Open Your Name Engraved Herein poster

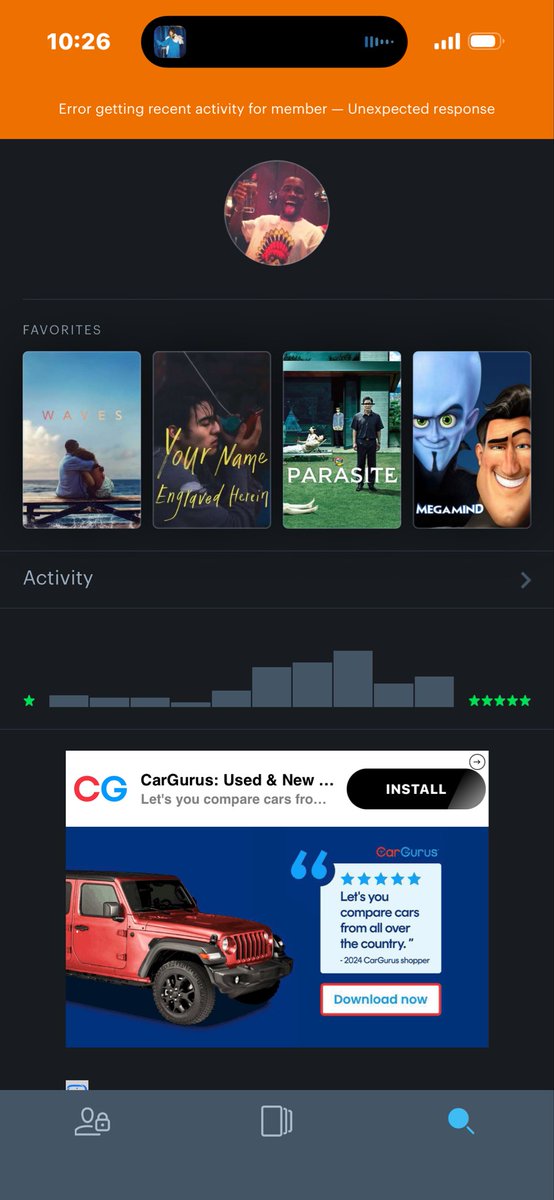[212, 439]
